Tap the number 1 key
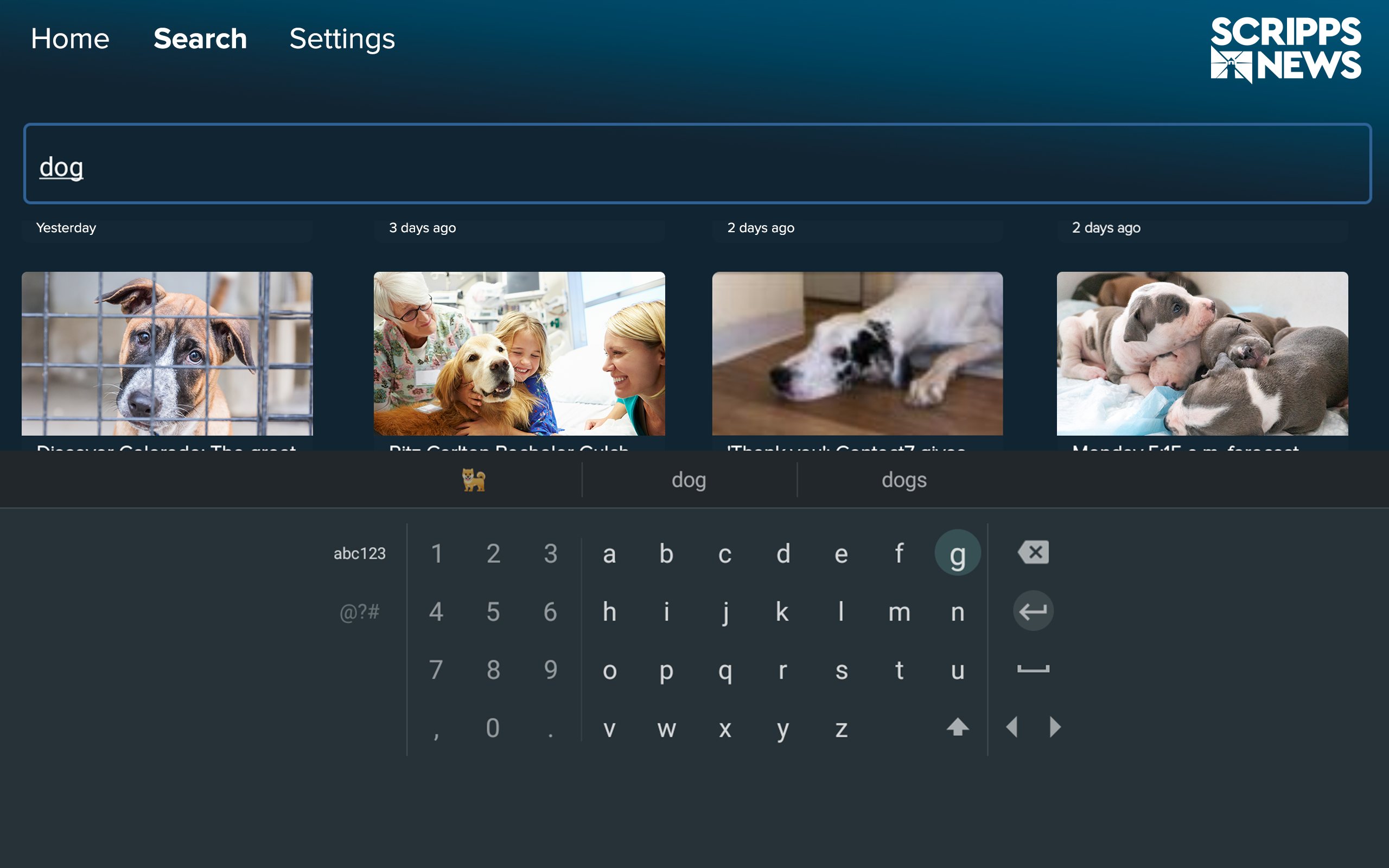The width and height of the screenshot is (1389, 868). [437, 553]
